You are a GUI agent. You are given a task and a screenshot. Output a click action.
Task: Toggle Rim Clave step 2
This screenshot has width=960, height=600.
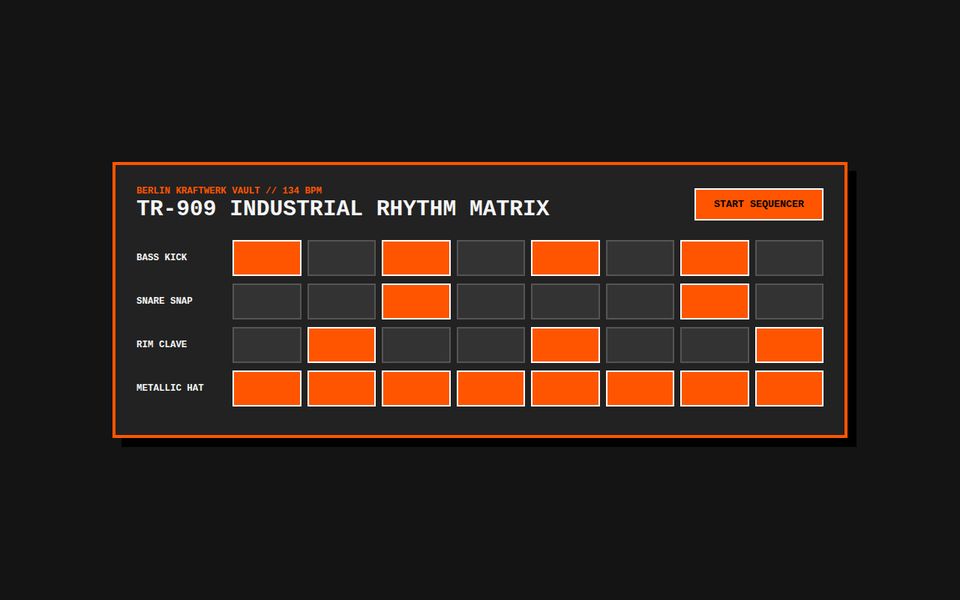(342, 345)
